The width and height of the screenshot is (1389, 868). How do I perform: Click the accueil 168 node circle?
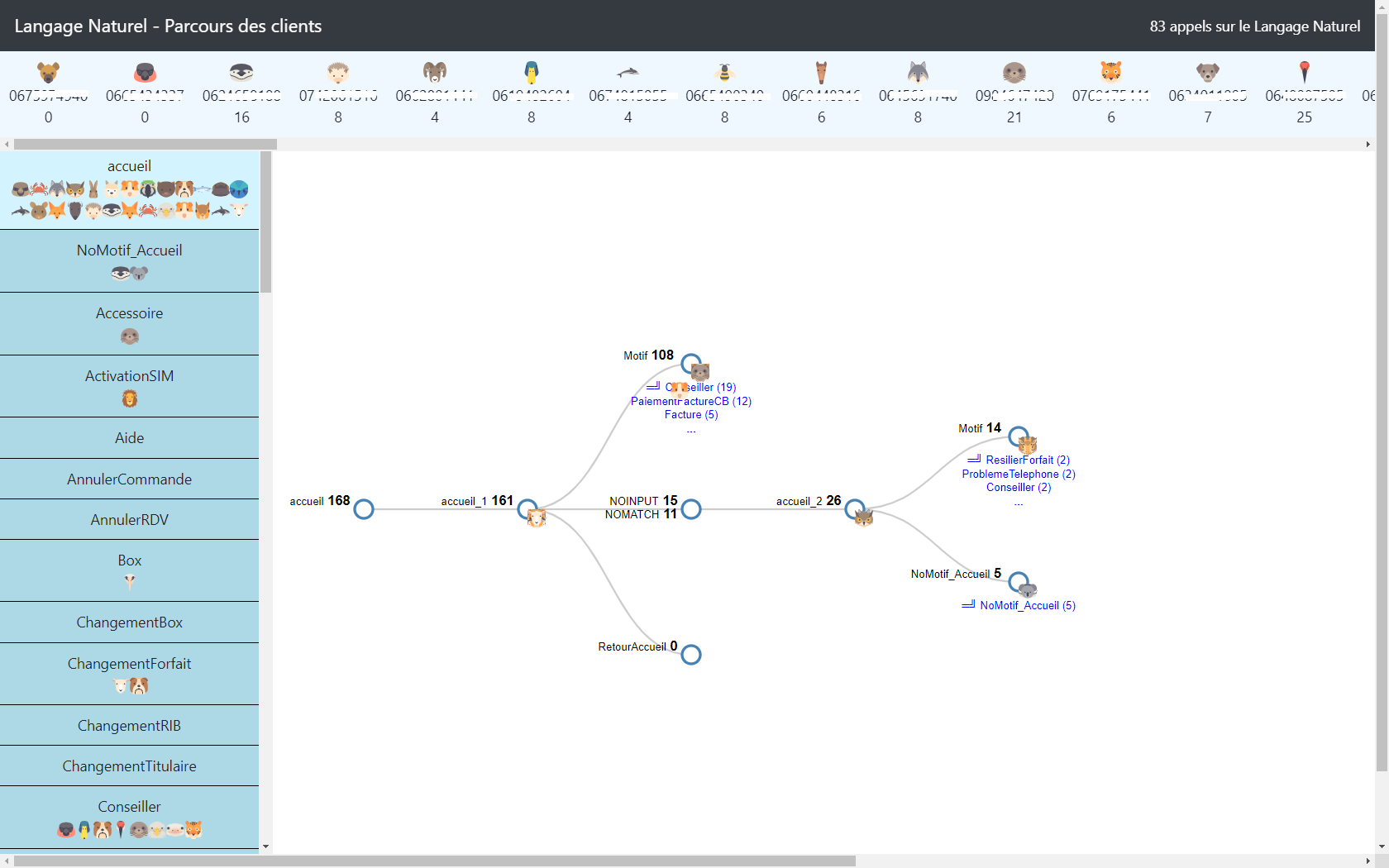[x=364, y=509]
